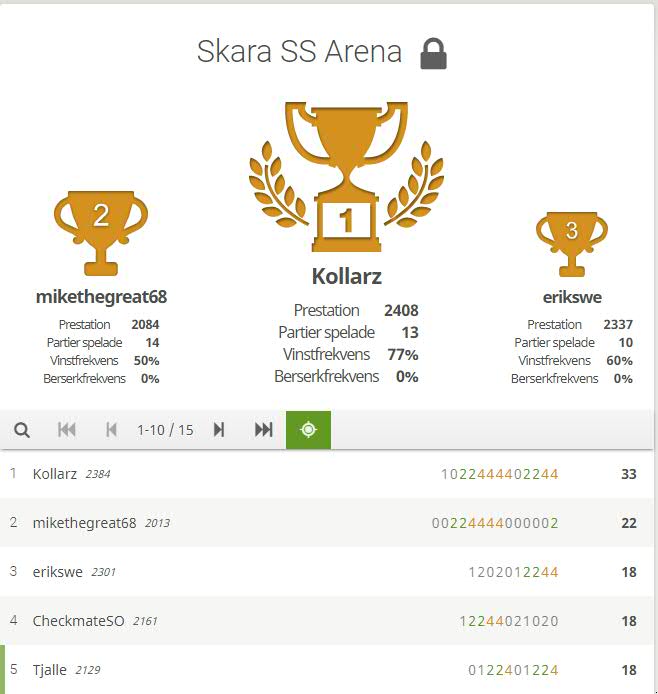Image resolution: width=658 pixels, height=694 pixels.
Task: Click the padlock icon beside Skara SS Arena
Action: 433,54
